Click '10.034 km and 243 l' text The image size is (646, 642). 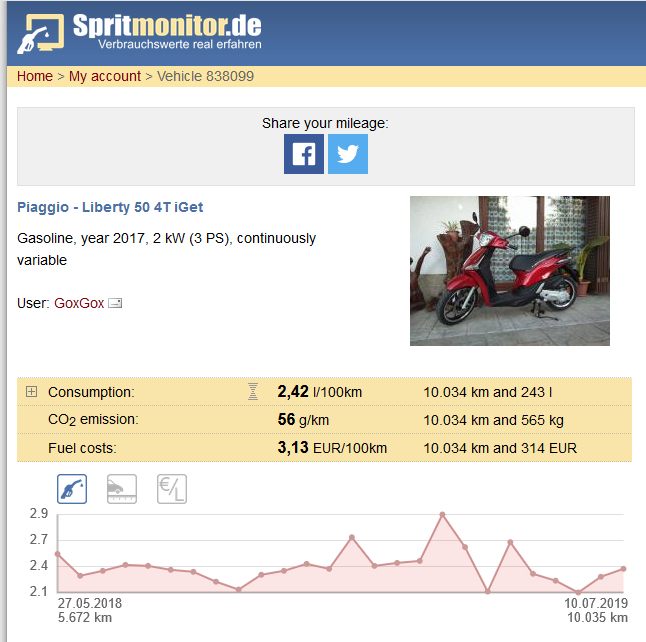click(488, 392)
